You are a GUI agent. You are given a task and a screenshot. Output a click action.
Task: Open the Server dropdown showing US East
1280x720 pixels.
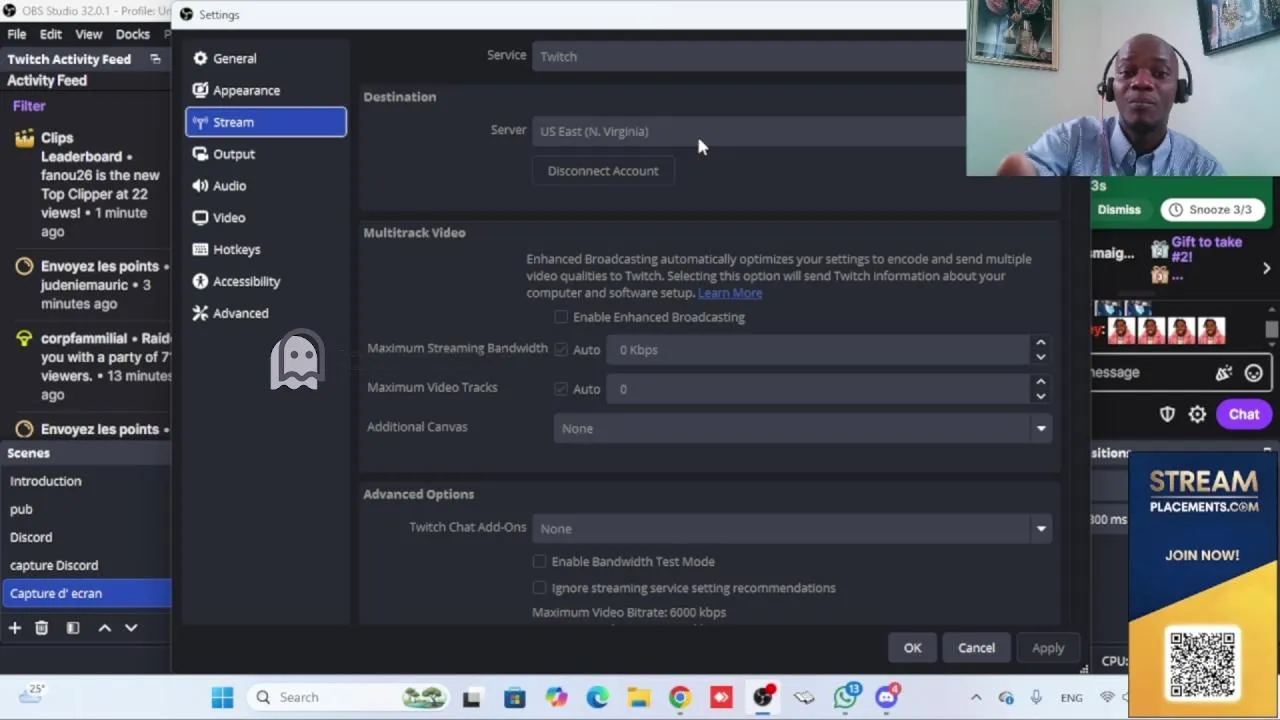tap(750, 131)
